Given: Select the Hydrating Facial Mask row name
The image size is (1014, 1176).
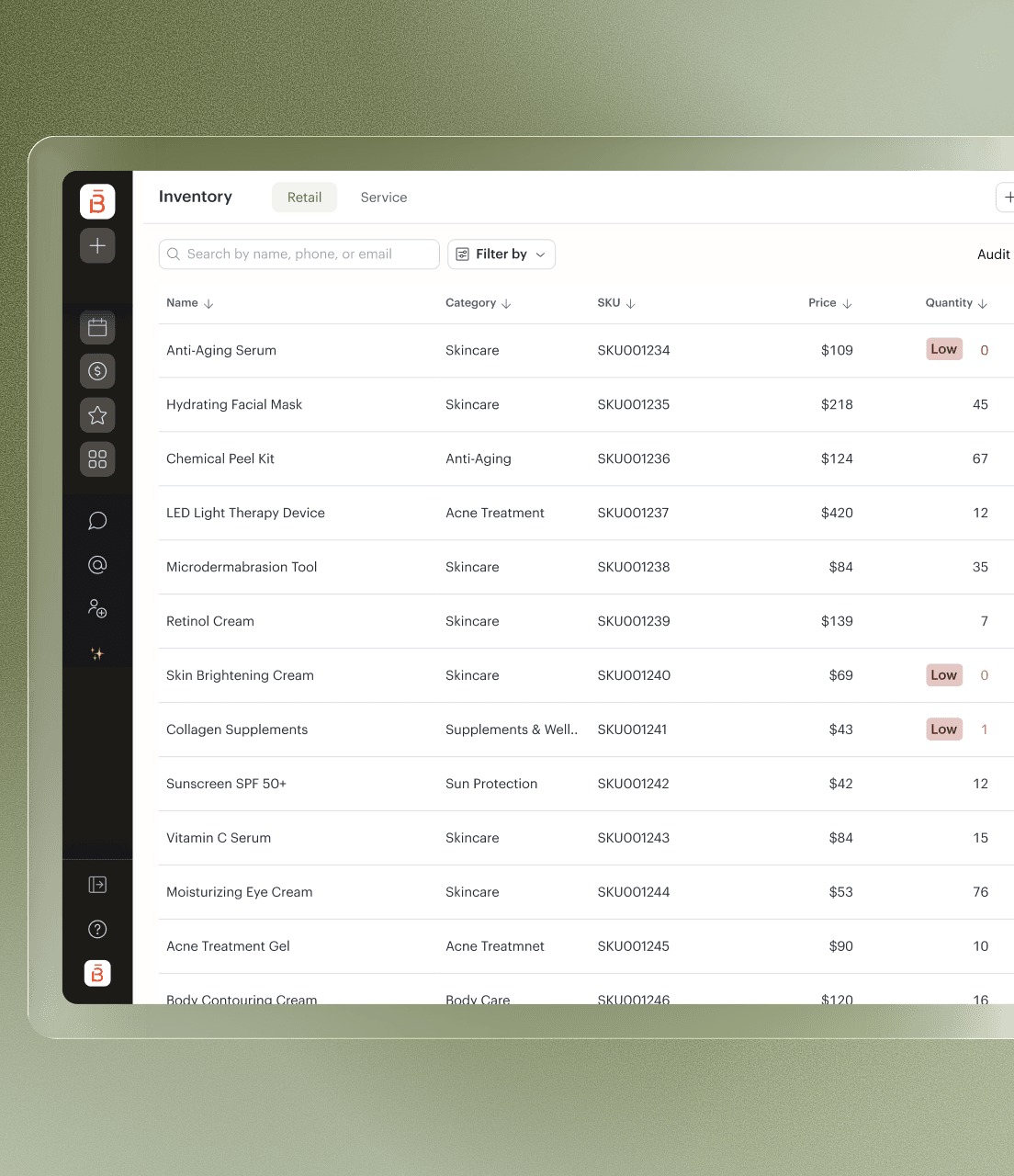Looking at the screenshot, I should pyautogui.click(x=234, y=404).
